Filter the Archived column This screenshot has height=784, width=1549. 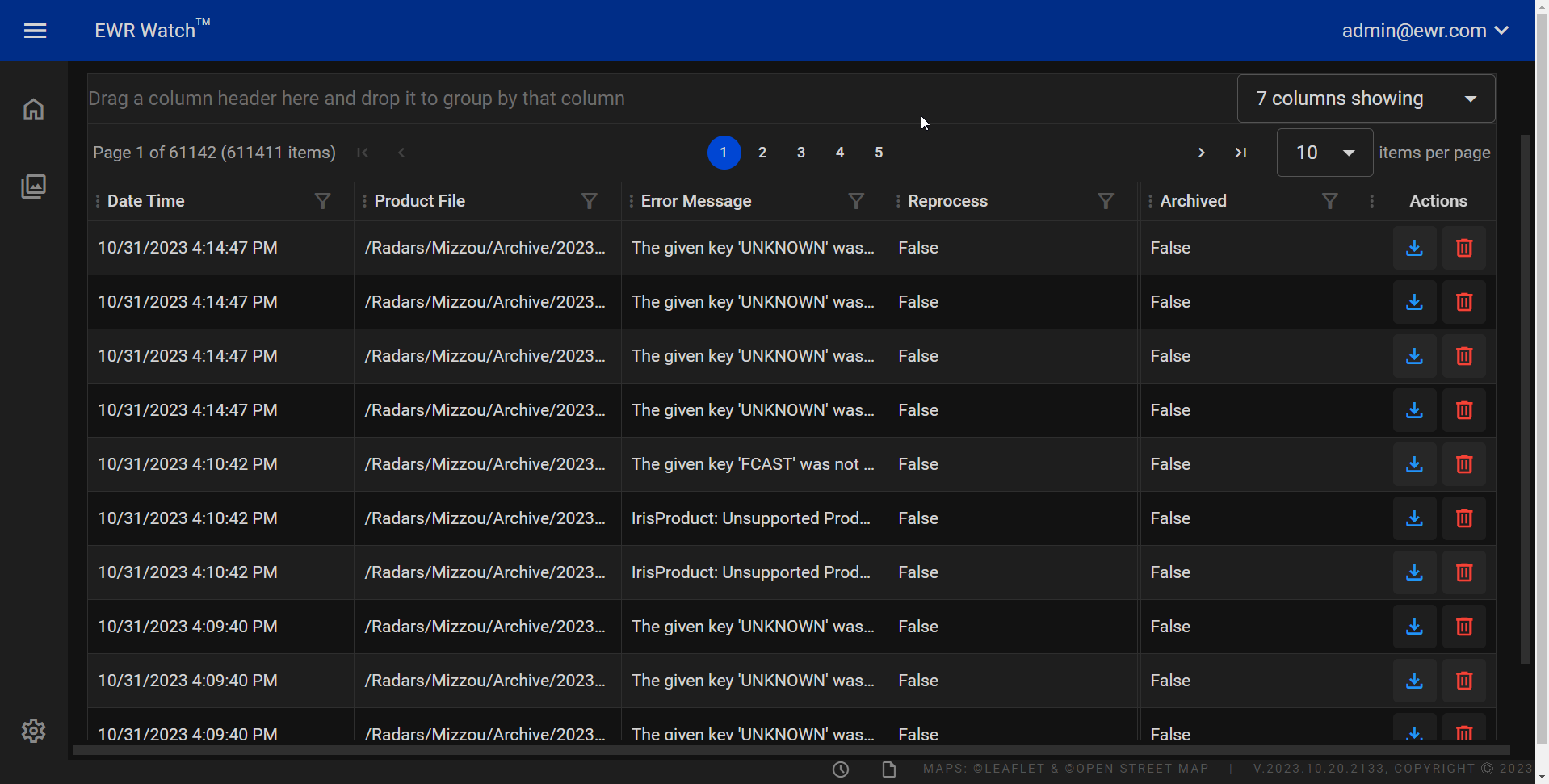[1329, 201]
